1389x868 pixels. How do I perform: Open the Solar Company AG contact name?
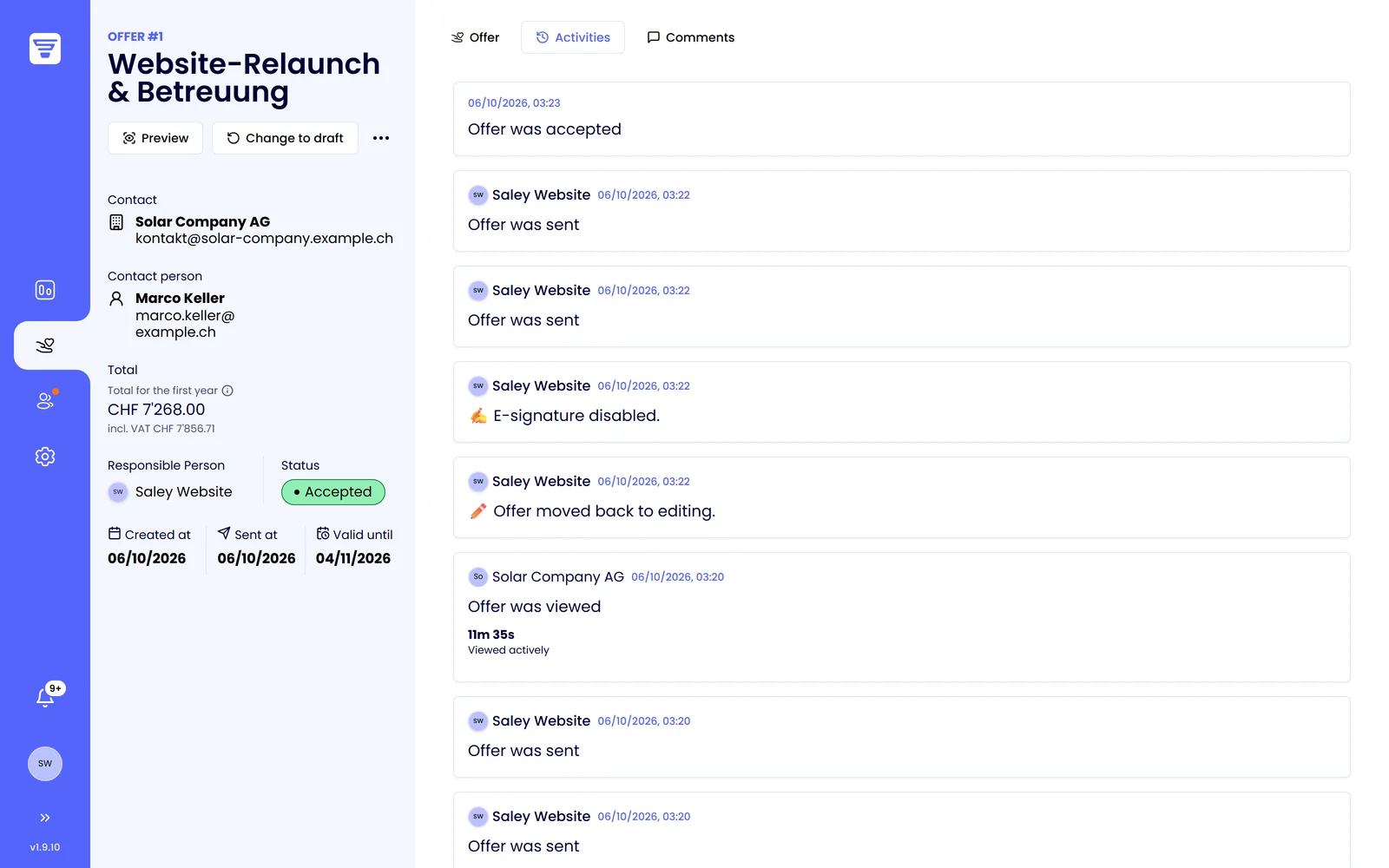pos(203,221)
